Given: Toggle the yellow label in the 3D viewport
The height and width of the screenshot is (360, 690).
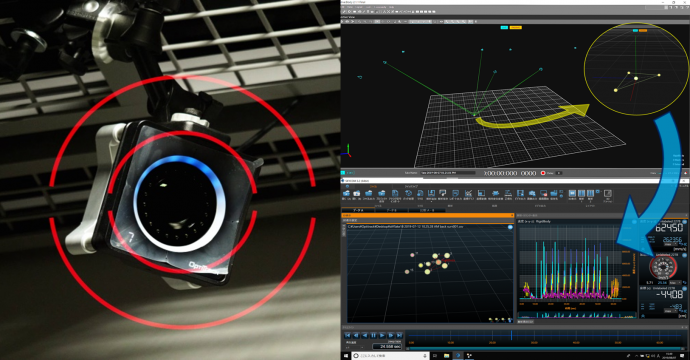Looking at the screenshot, I should tap(516, 27).
